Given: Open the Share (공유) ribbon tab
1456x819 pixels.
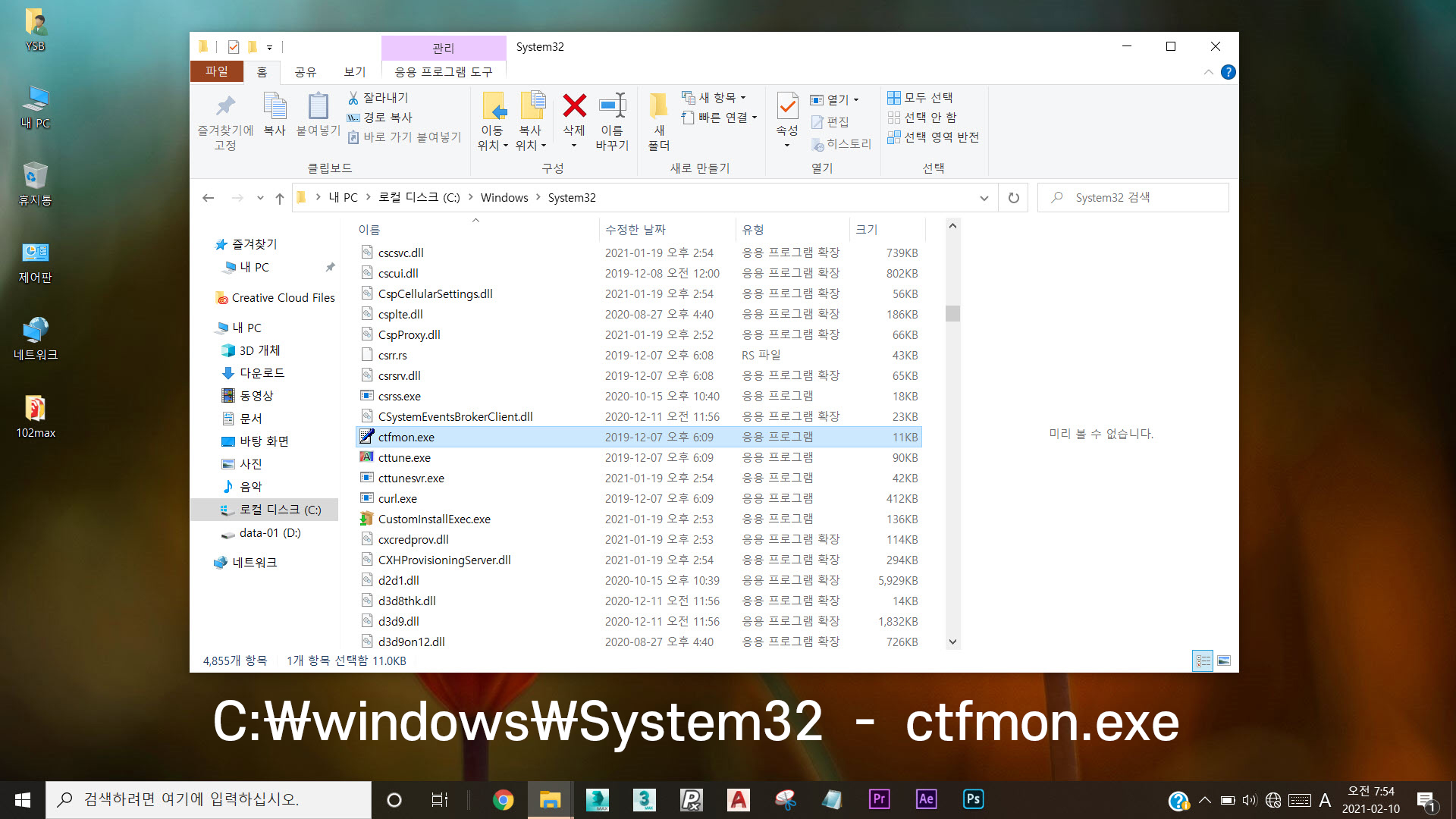Looking at the screenshot, I should (305, 72).
